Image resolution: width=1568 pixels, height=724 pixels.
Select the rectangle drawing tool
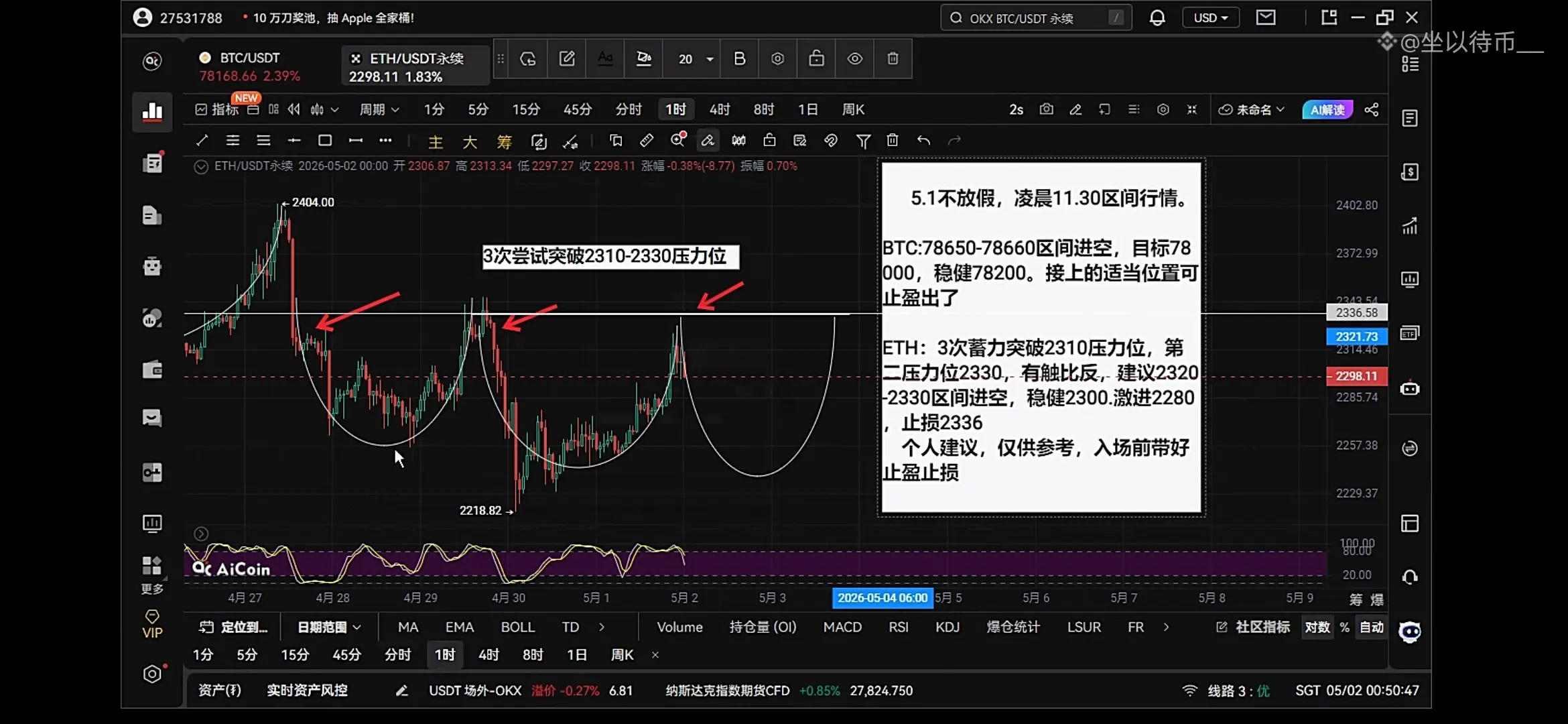(325, 140)
